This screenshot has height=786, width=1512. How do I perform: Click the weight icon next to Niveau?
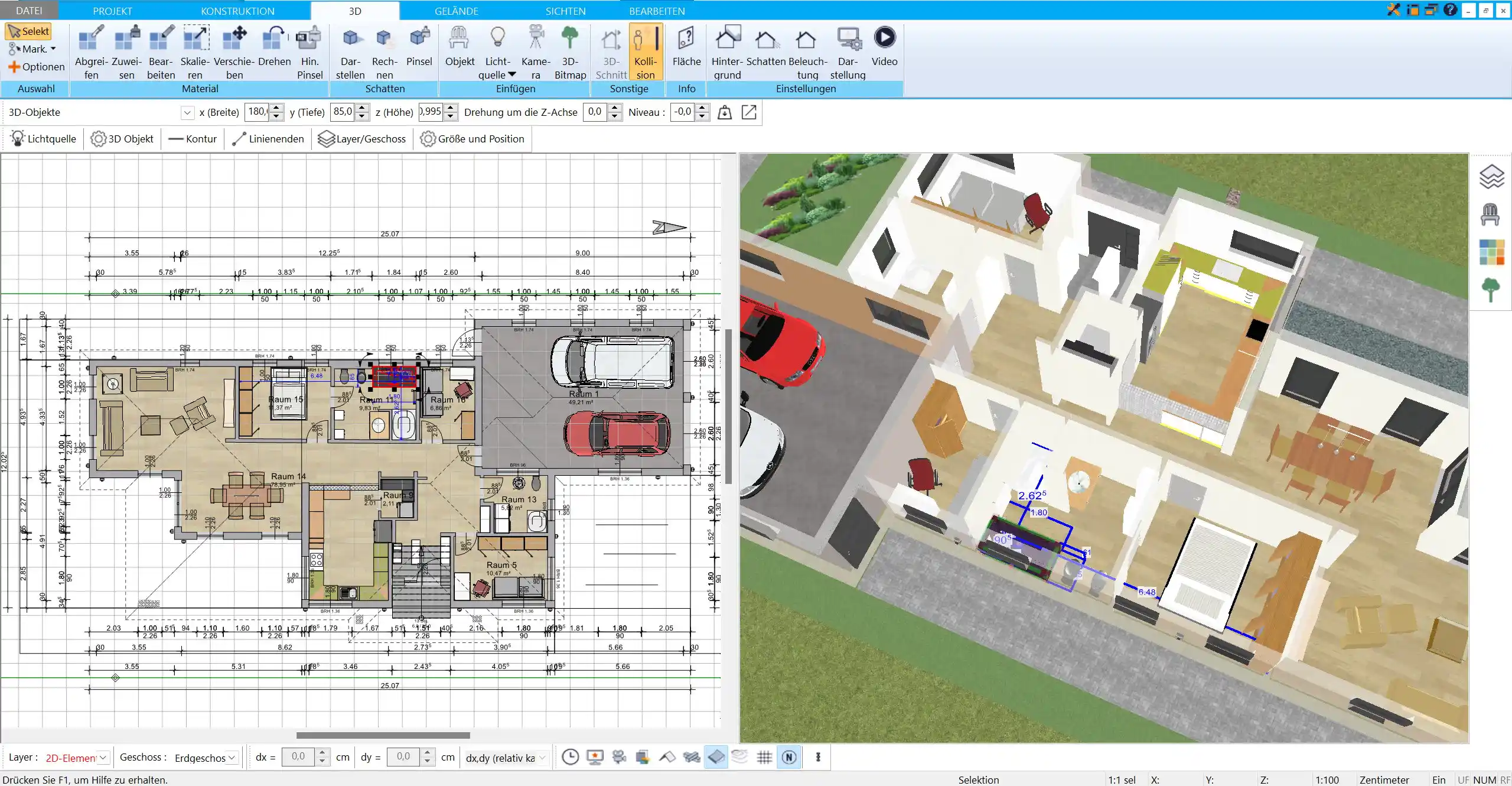pyautogui.click(x=724, y=112)
